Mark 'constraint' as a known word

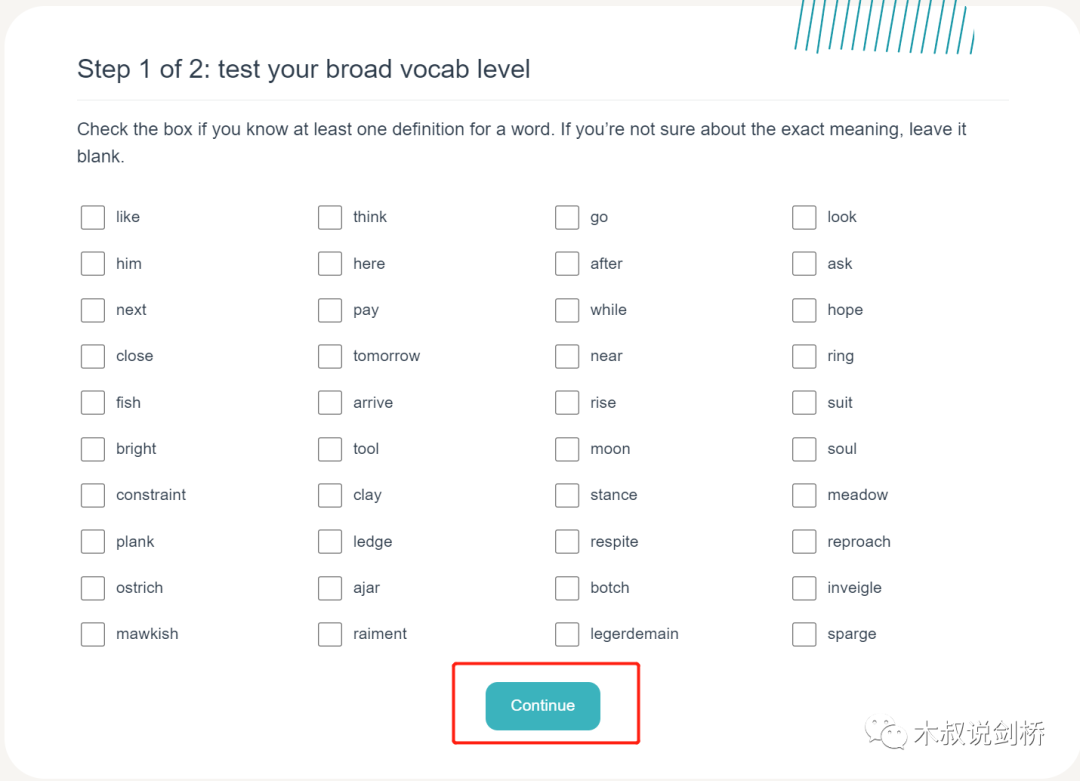[93, 495]
